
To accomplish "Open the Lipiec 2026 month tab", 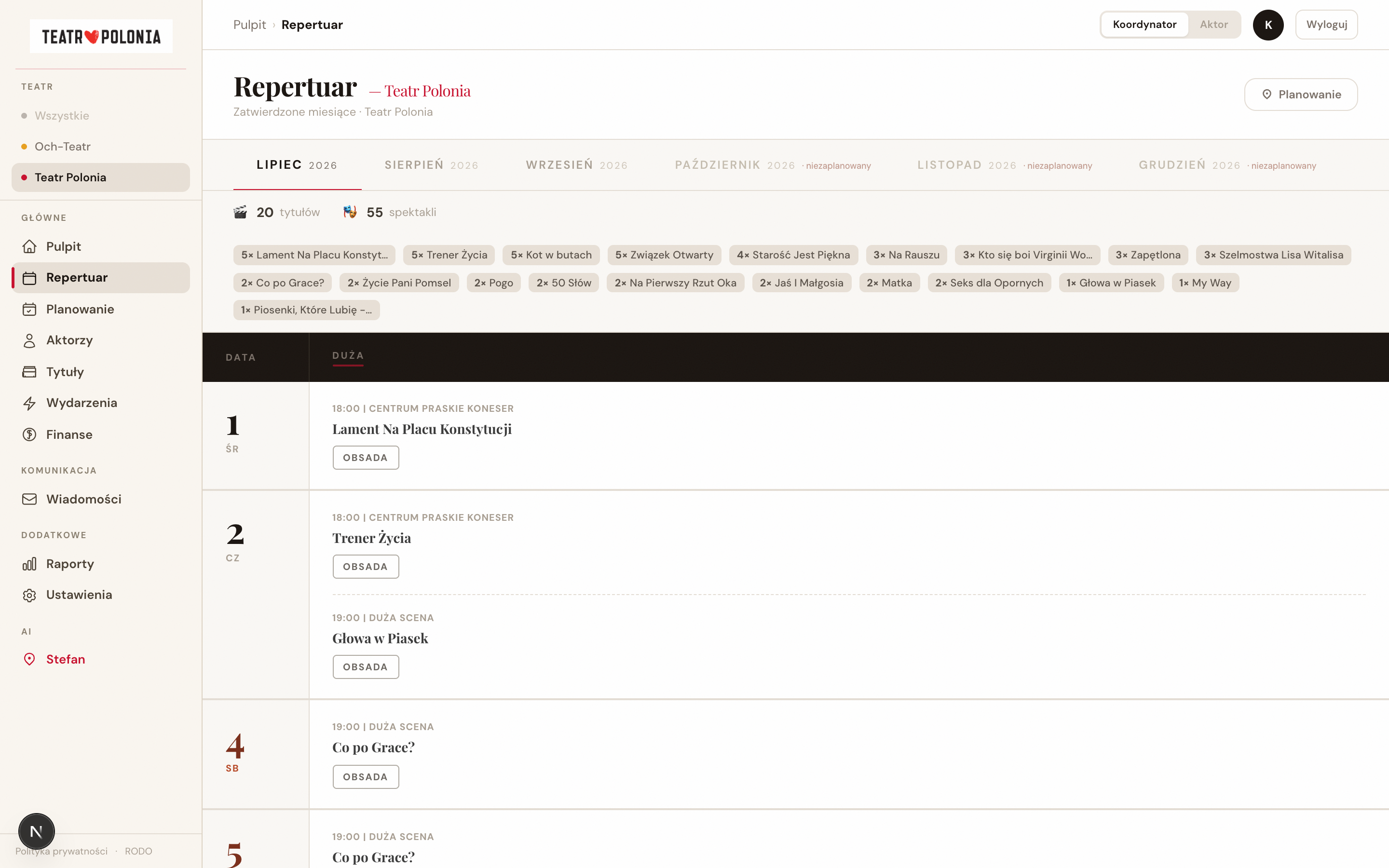I will pyautogui.click(x=297, y=165).
